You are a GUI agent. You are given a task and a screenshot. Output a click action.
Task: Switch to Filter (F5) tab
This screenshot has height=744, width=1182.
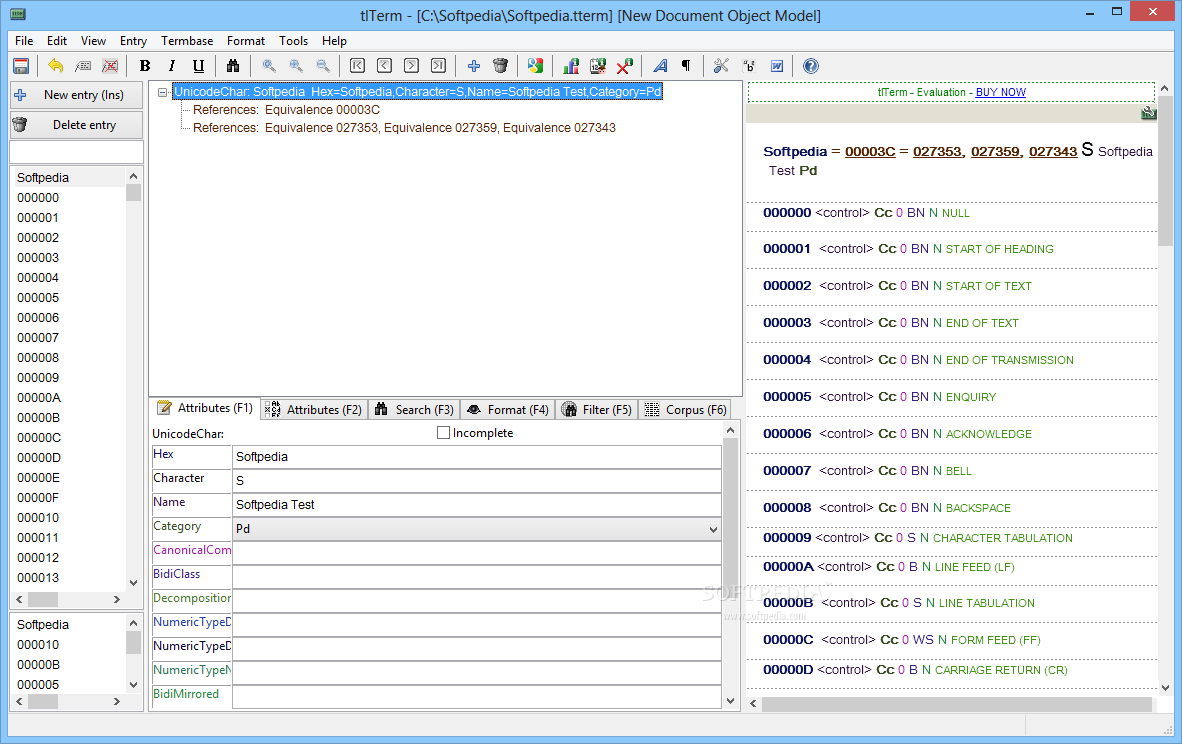pos(596,409)
